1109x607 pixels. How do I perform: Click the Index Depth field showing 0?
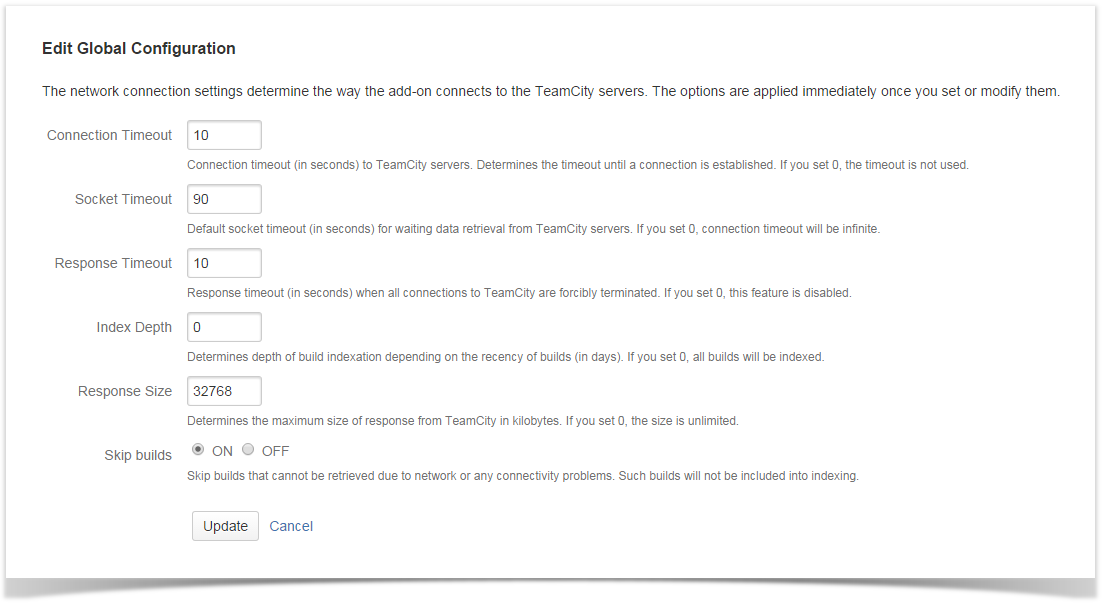[x=224, y=327]
